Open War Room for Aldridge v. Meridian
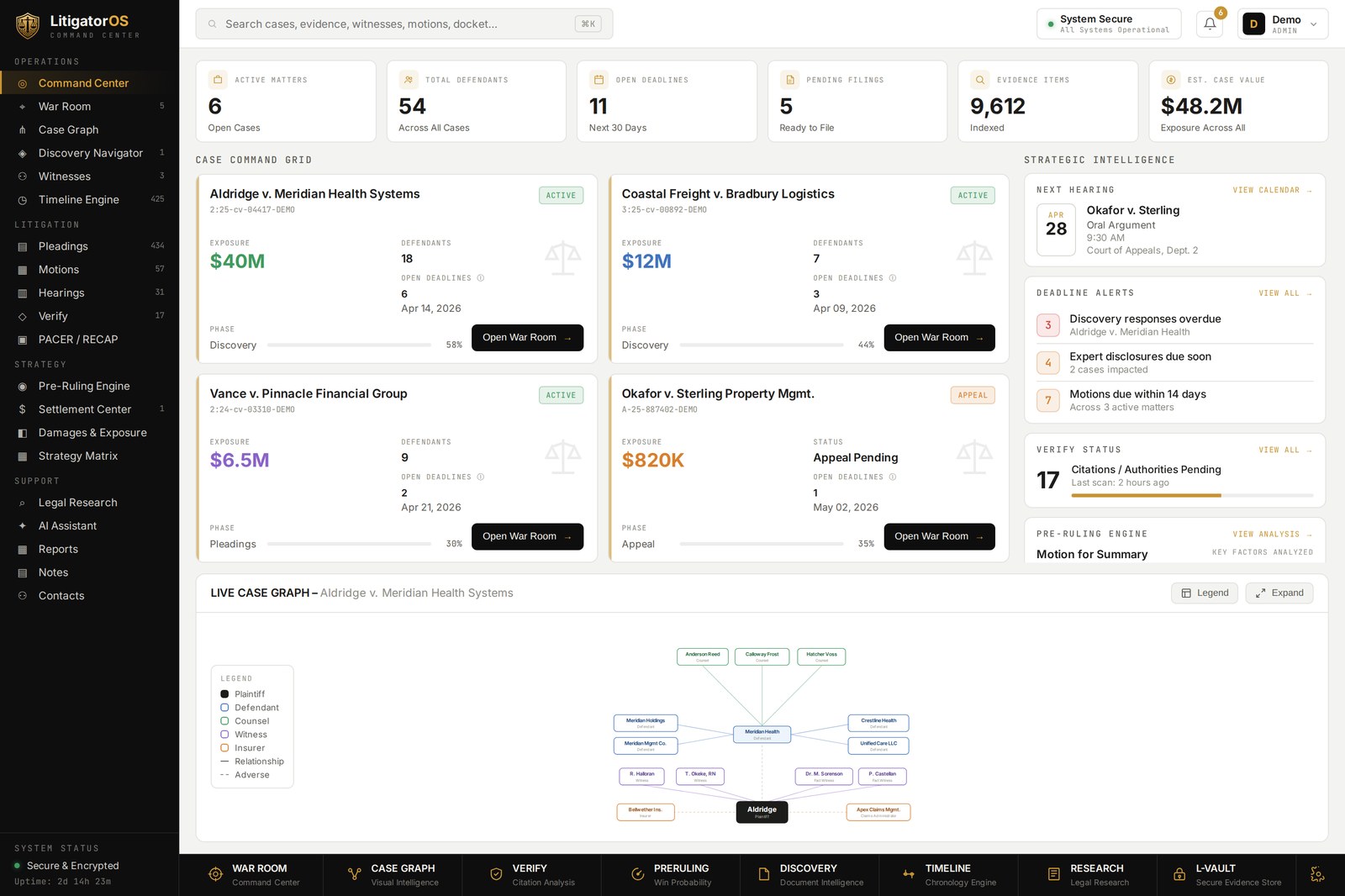Screen dimensions: 1345x896 point(527,338)
